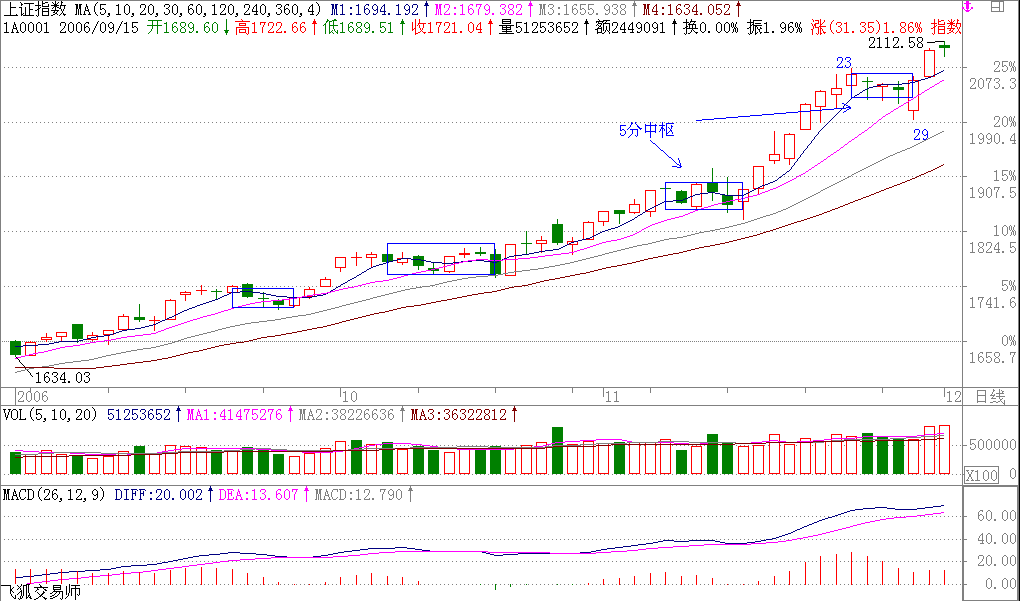This screenshot has width=1020, height=601.
Task: Open the VOL(5,10,20) indicator label
Action: click(50, 413)
